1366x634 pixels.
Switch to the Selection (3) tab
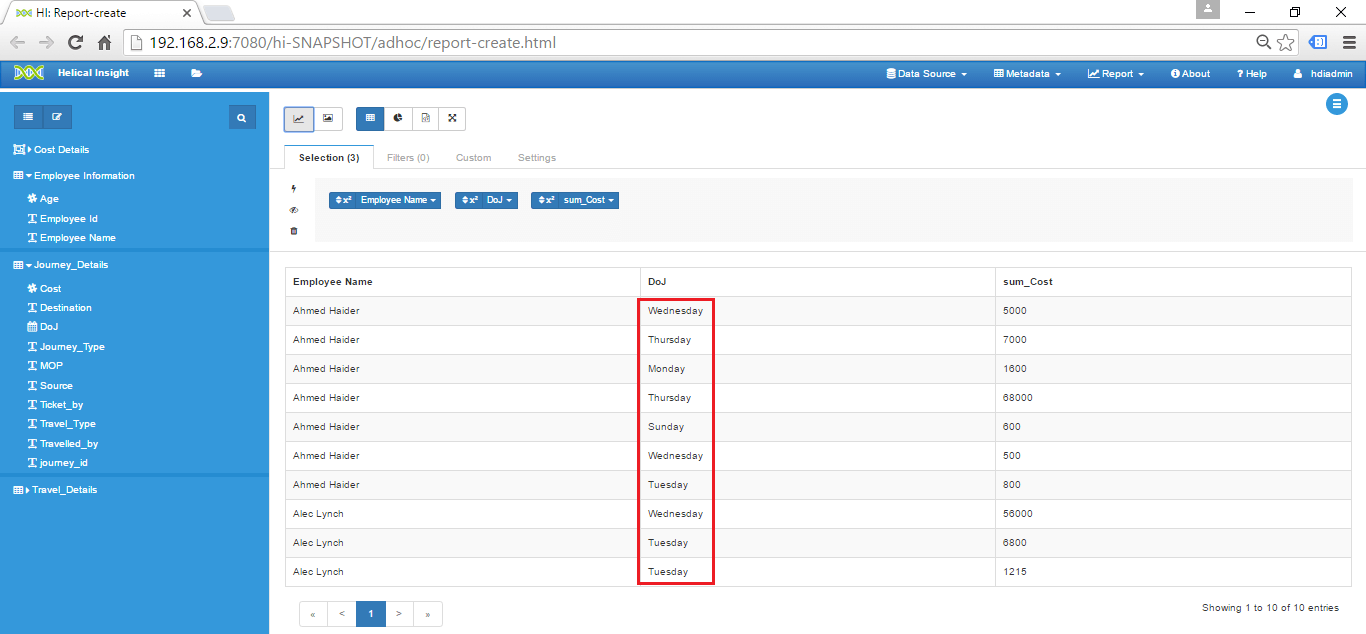click(x=329, y=158)
